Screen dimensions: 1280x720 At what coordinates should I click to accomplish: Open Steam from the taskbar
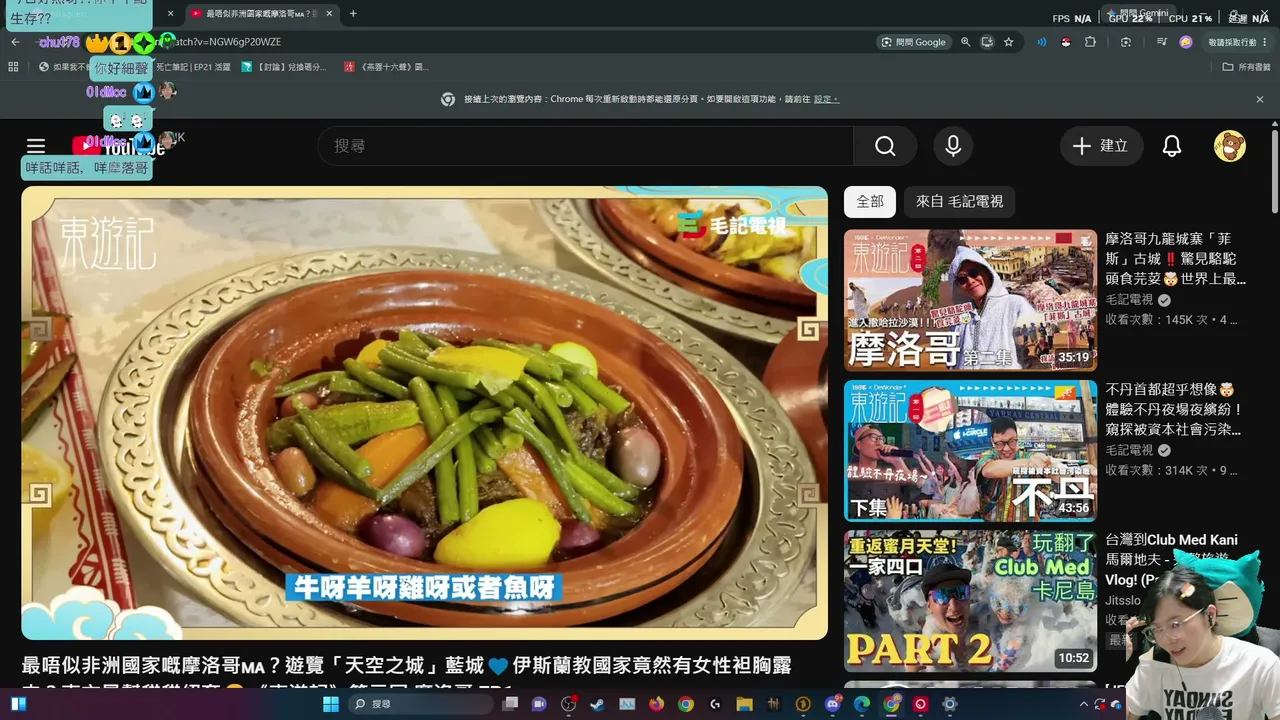(598, 704)
